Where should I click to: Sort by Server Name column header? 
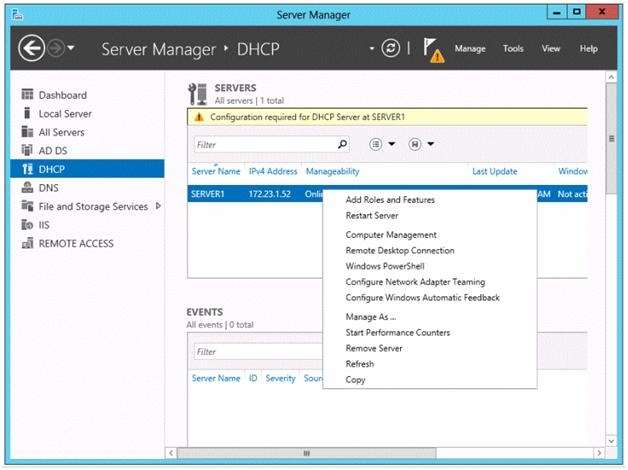pos(216,171)
